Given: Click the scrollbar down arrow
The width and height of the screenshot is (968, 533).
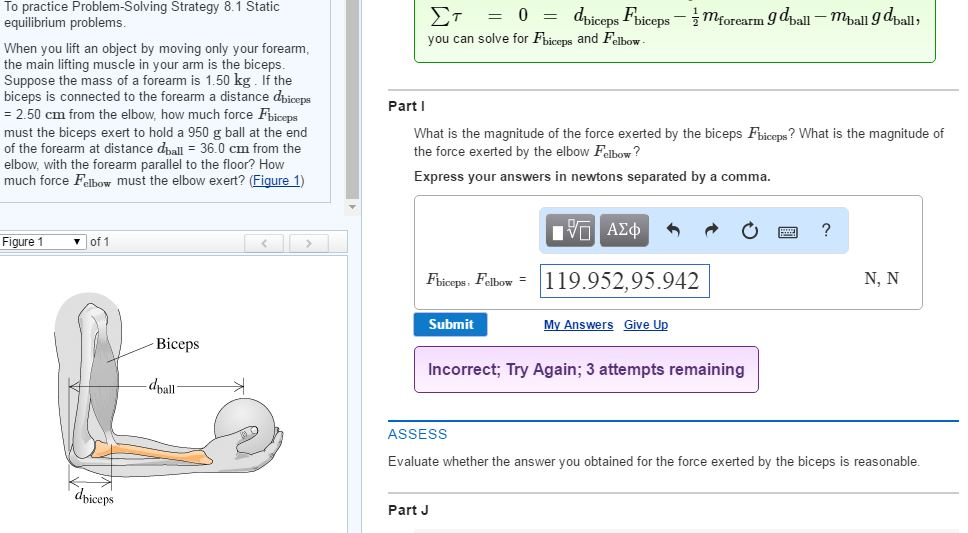Looking at the screenshot, I should (x=353, y=208).
